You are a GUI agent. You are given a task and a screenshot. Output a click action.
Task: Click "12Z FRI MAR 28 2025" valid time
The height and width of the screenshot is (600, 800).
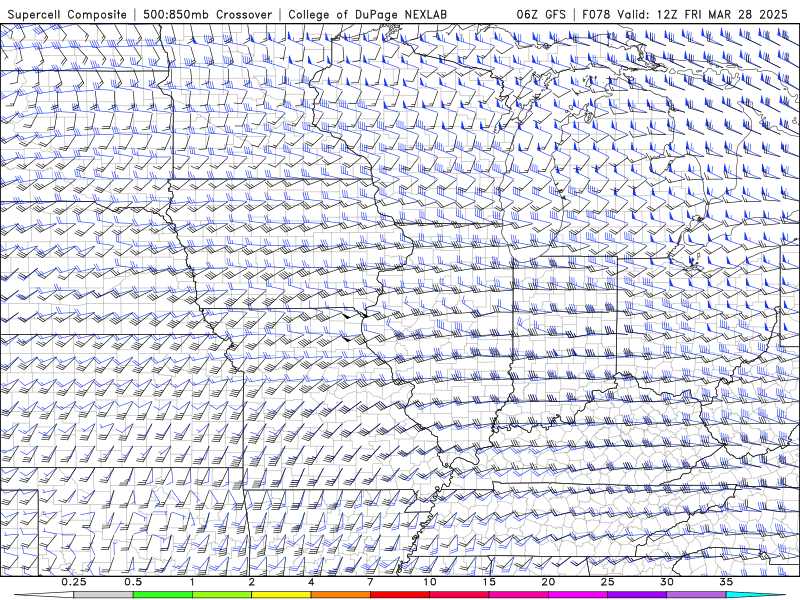pos(722,14)
